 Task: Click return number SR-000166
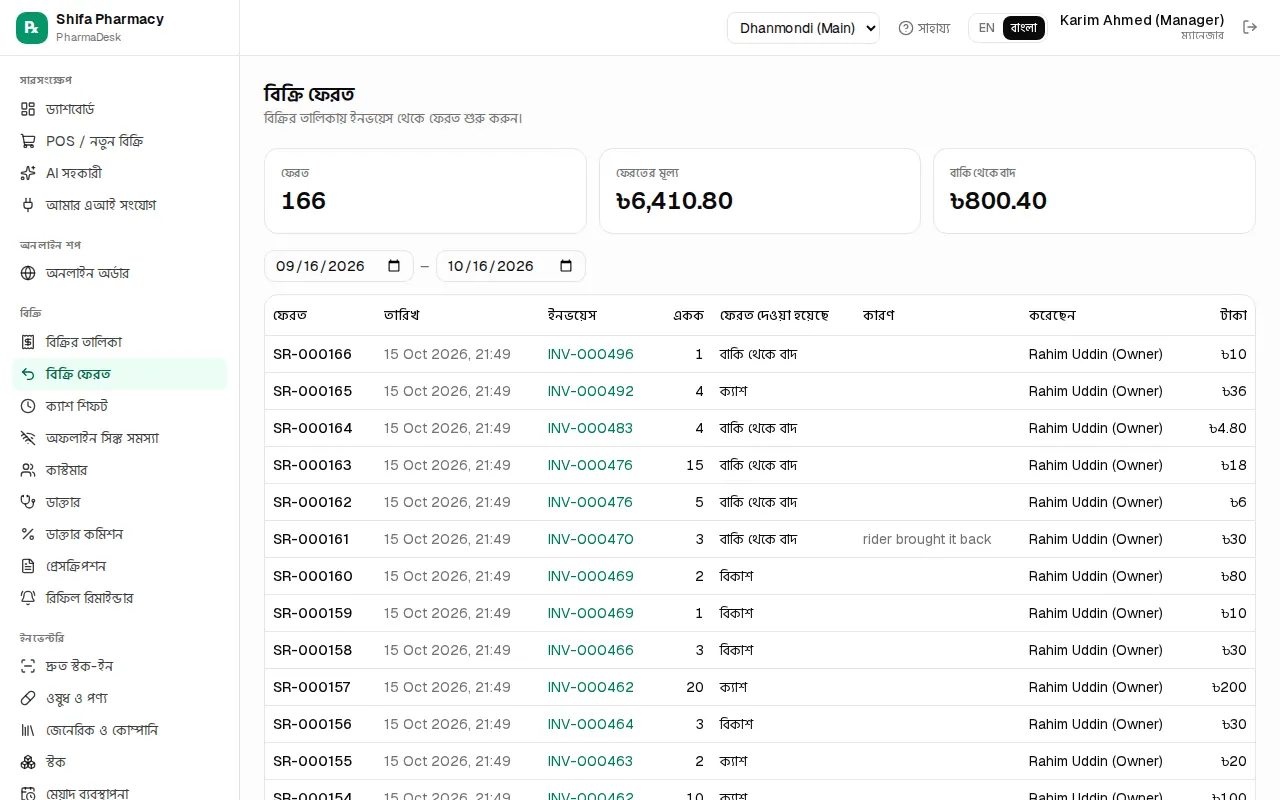[x=313, y=354]
